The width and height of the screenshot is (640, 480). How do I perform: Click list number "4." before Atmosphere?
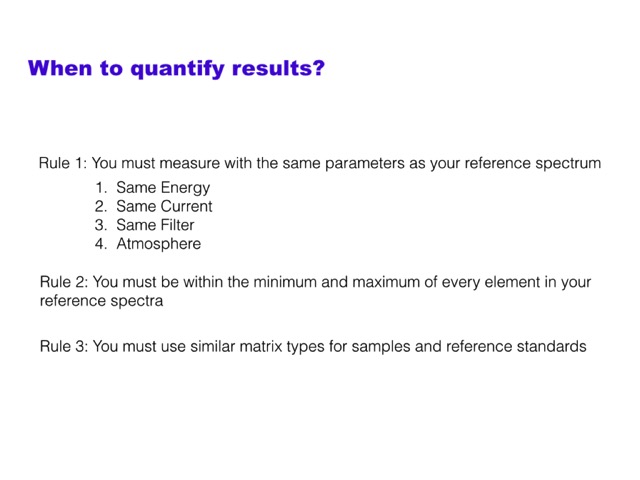click(x=101, y=244)
